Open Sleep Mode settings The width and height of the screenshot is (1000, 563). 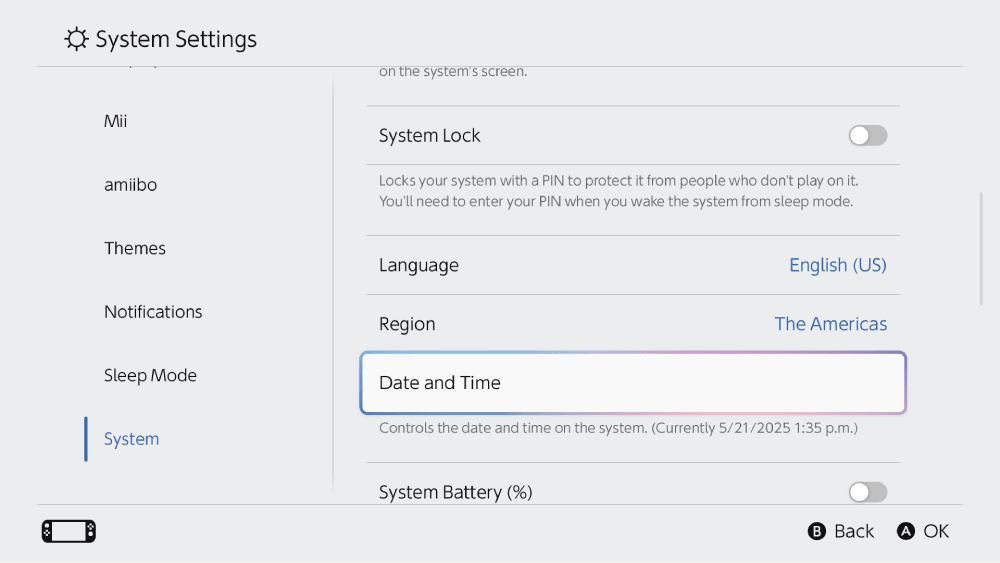pos(150,375)
